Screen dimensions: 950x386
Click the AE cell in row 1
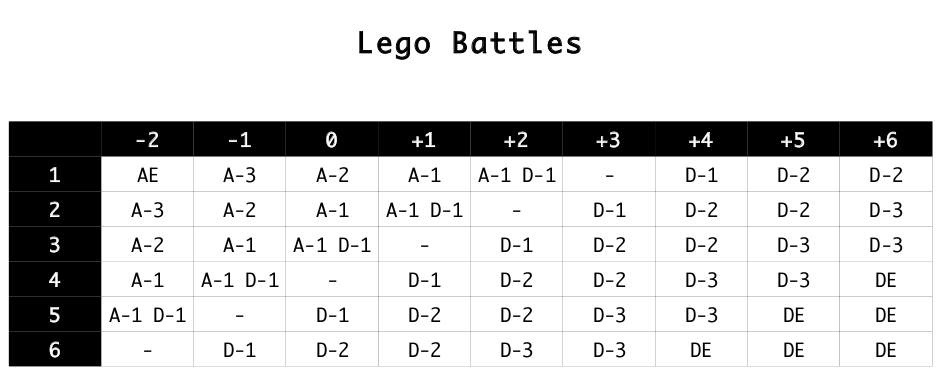(x=147, y=175)
